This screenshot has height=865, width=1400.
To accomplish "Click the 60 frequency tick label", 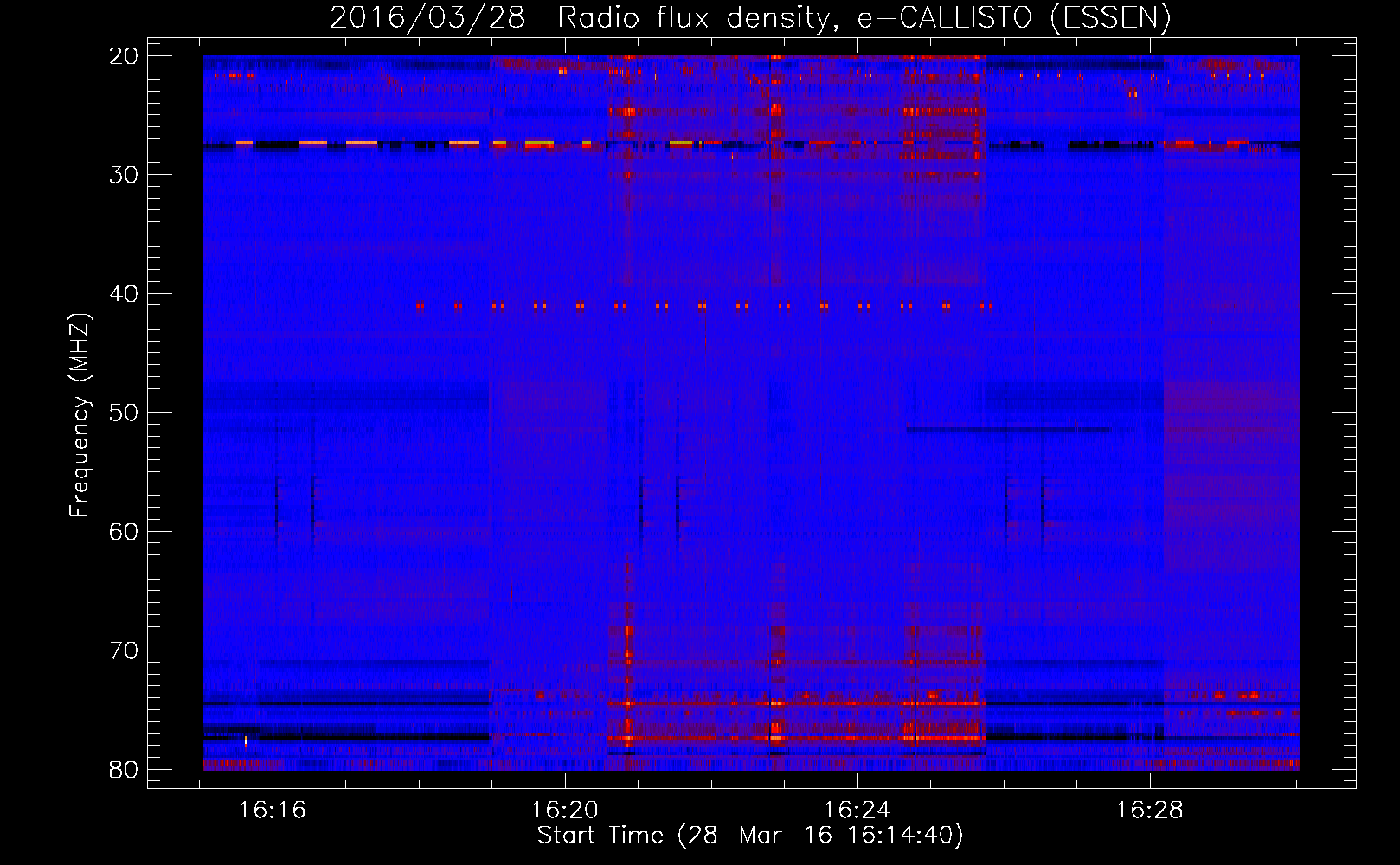I will [x=124, y=532].
